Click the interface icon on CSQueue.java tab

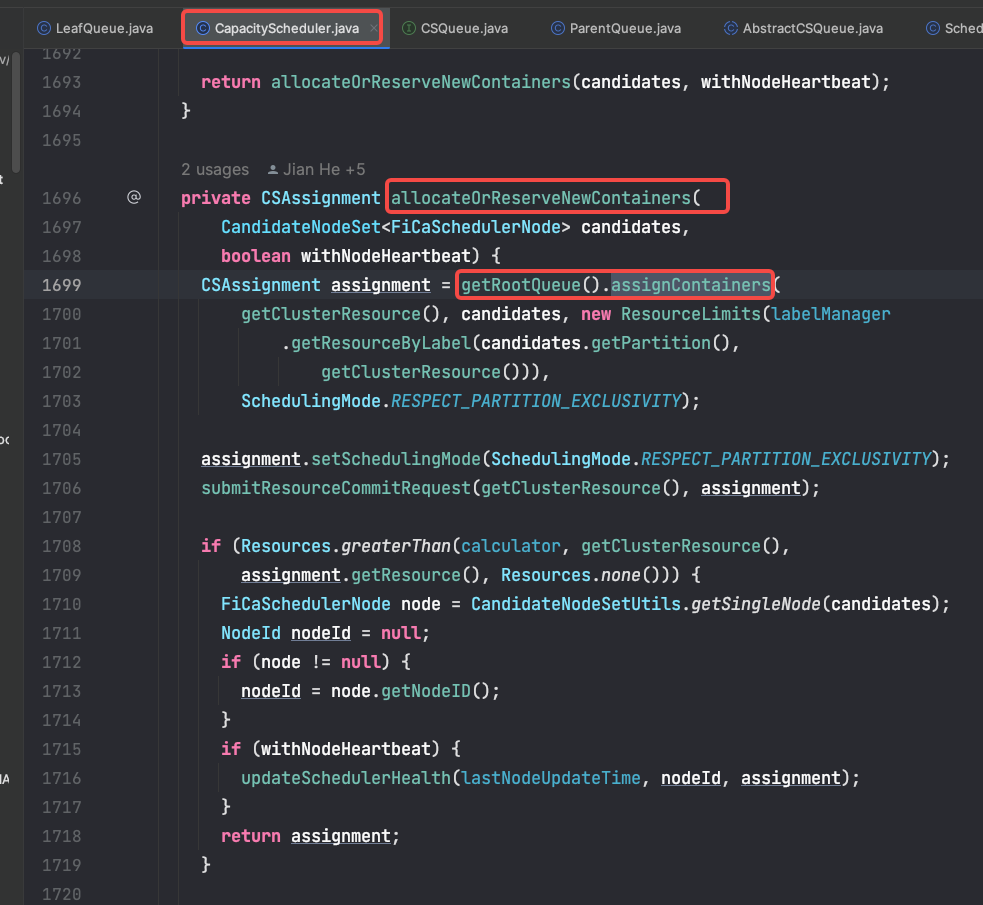pos(409,28)
